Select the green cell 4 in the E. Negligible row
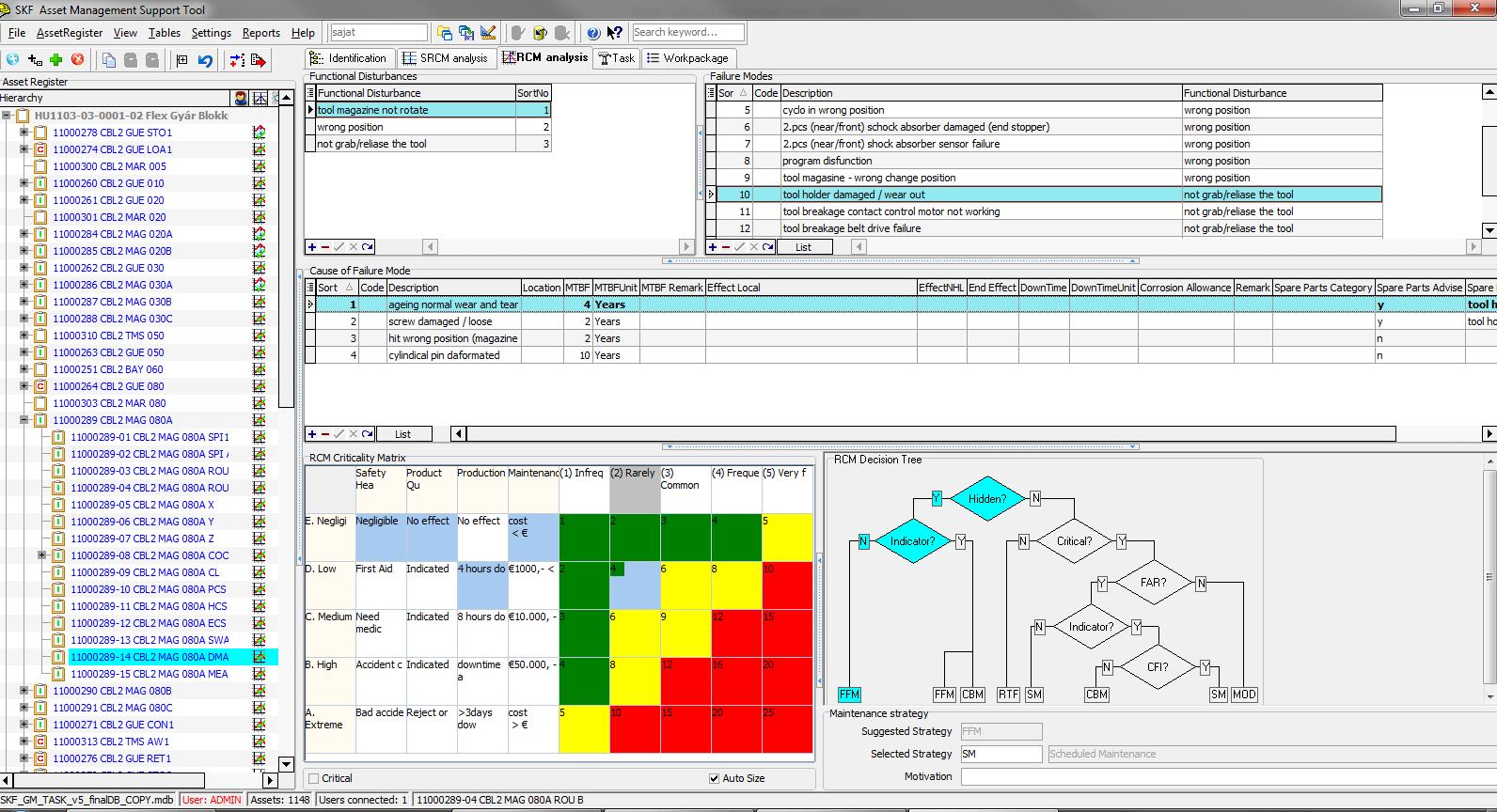The width and height of the screenshot is (1497, 812). click(736, 538)
